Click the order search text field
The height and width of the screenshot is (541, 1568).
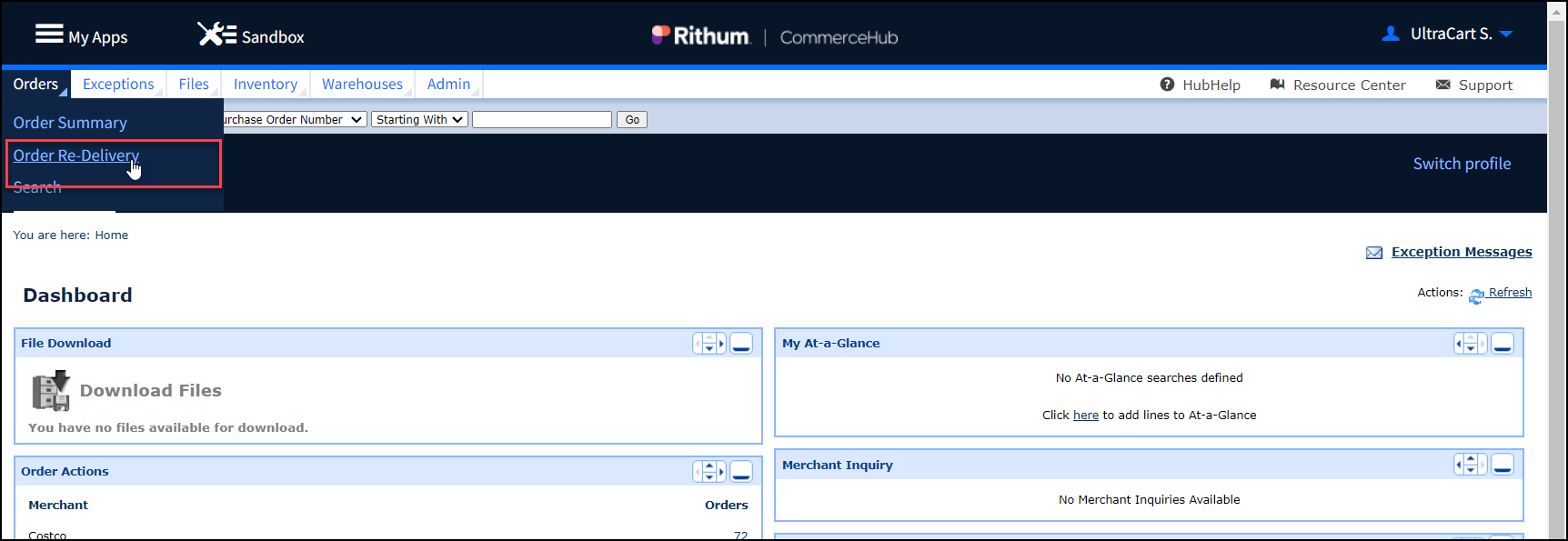[542, 120]
